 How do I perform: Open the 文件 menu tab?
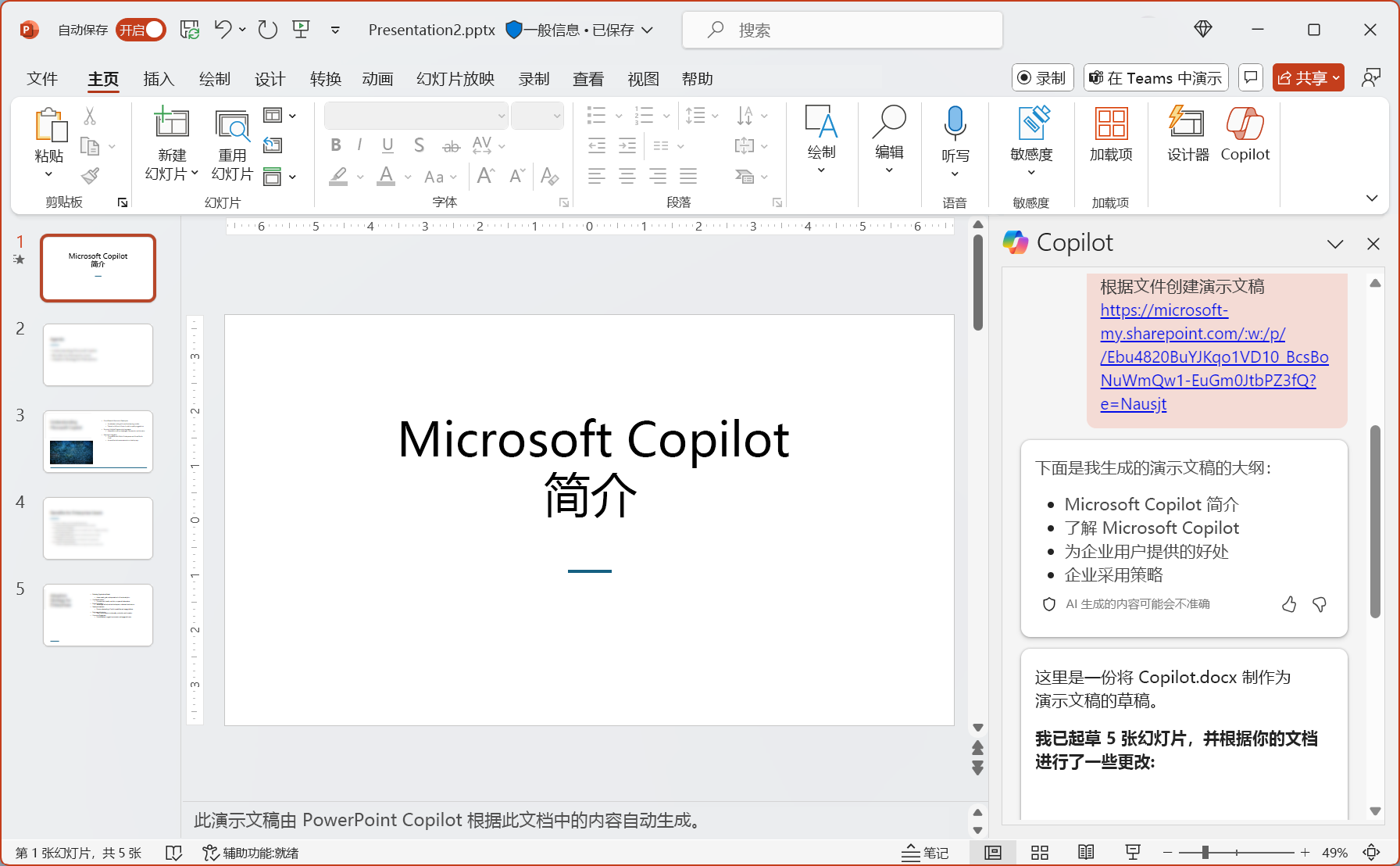(42, 79)
